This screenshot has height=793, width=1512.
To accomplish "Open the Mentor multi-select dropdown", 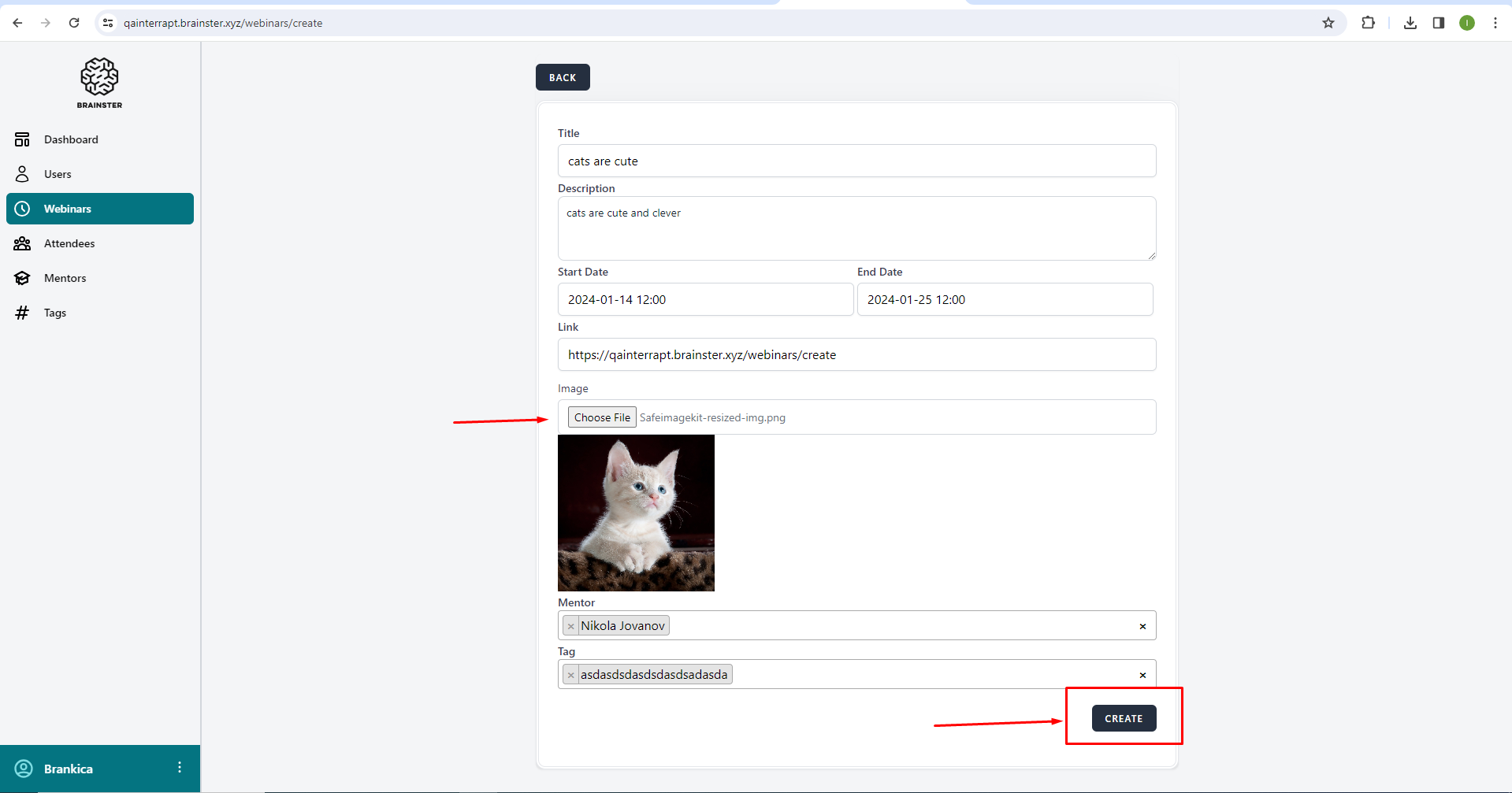I will click(x=898, y=626).
